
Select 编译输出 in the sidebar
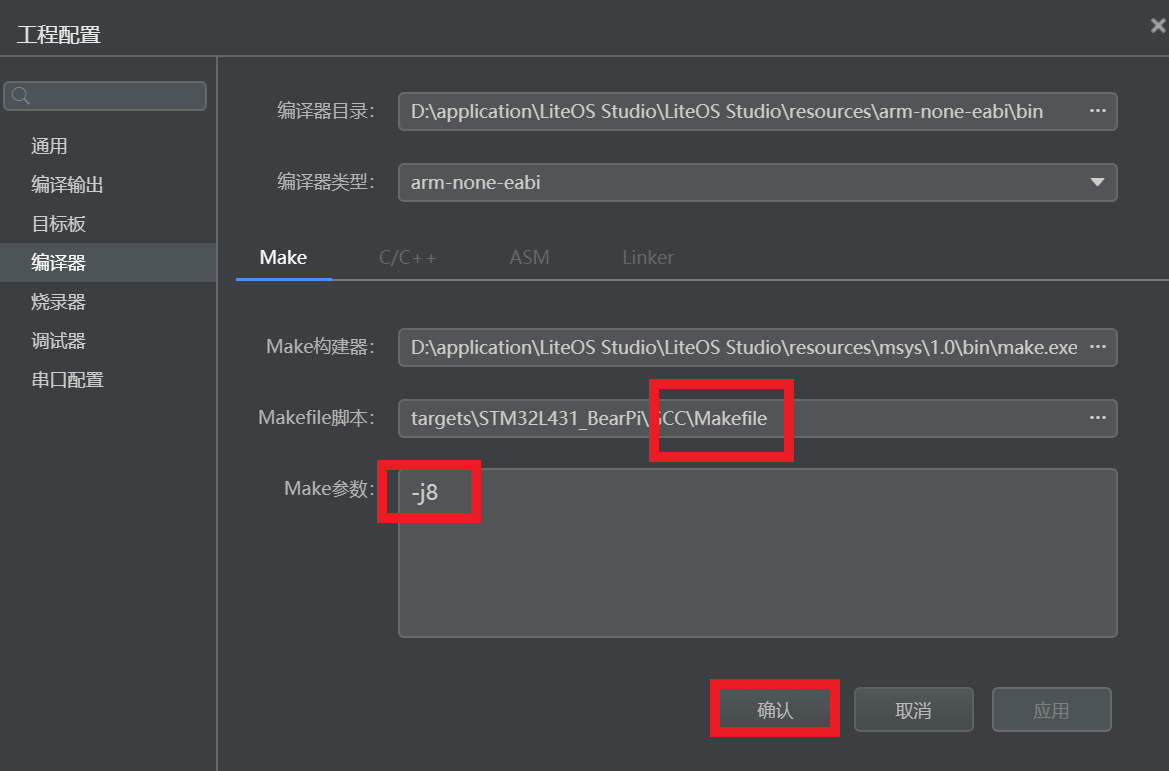(x=108, y=185)
